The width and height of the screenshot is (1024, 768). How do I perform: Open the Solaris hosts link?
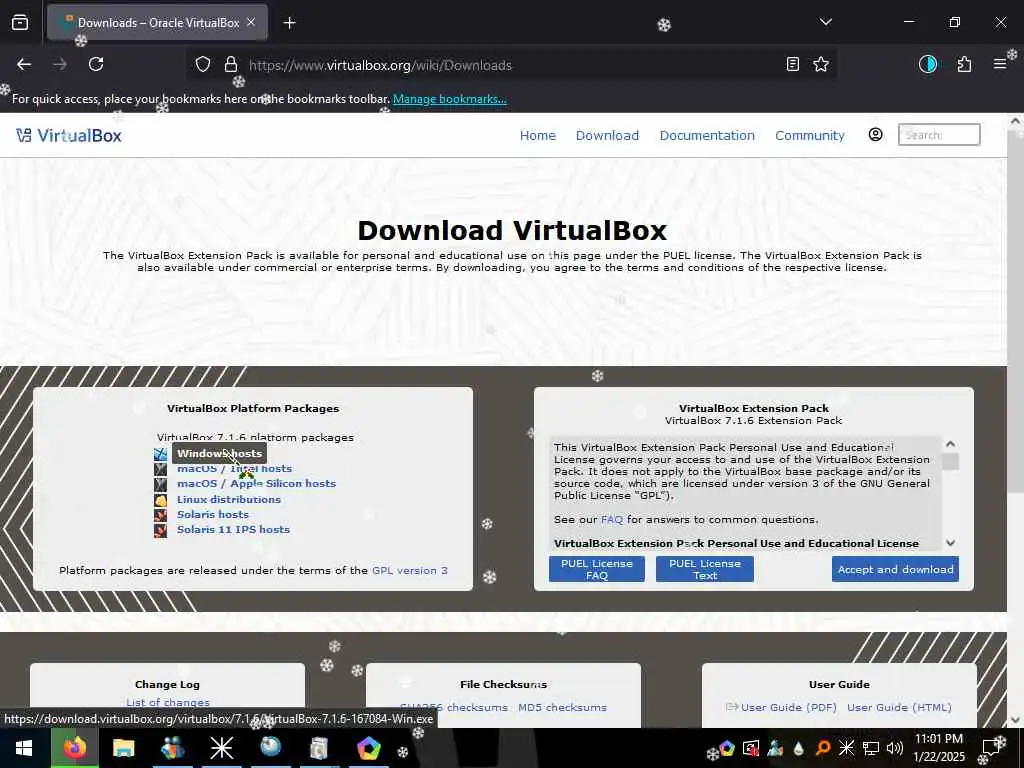[x=213, y=514]
